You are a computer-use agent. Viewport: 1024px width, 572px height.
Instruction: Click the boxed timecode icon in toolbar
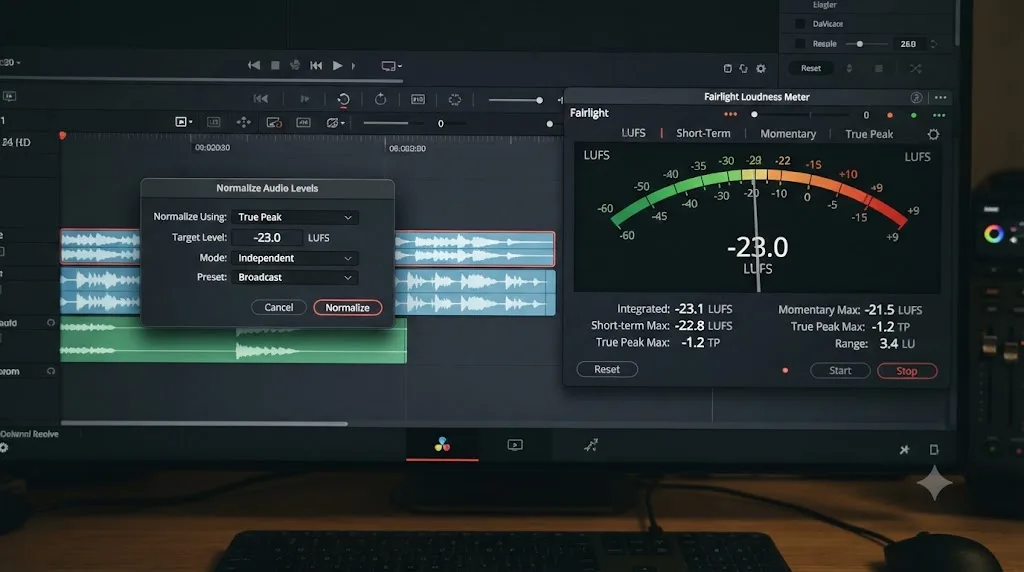click(x=418, y=99)
